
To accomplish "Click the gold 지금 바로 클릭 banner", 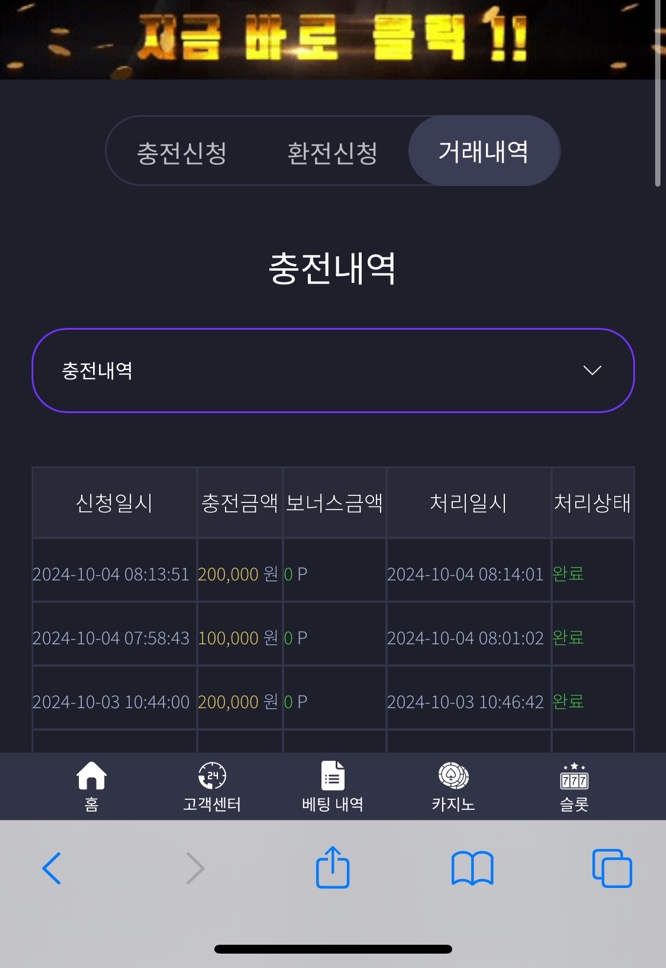I will (333, 39).
